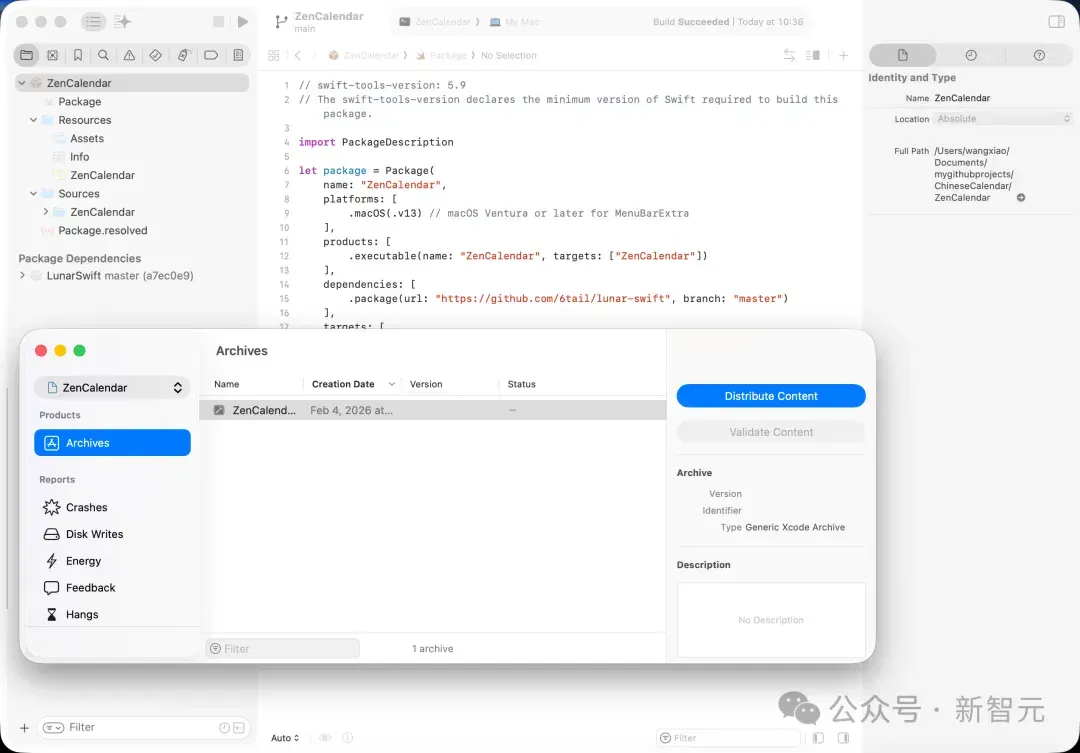Reveal full path with the arrow icon
1080x753 pixels.
(1021, 198)
